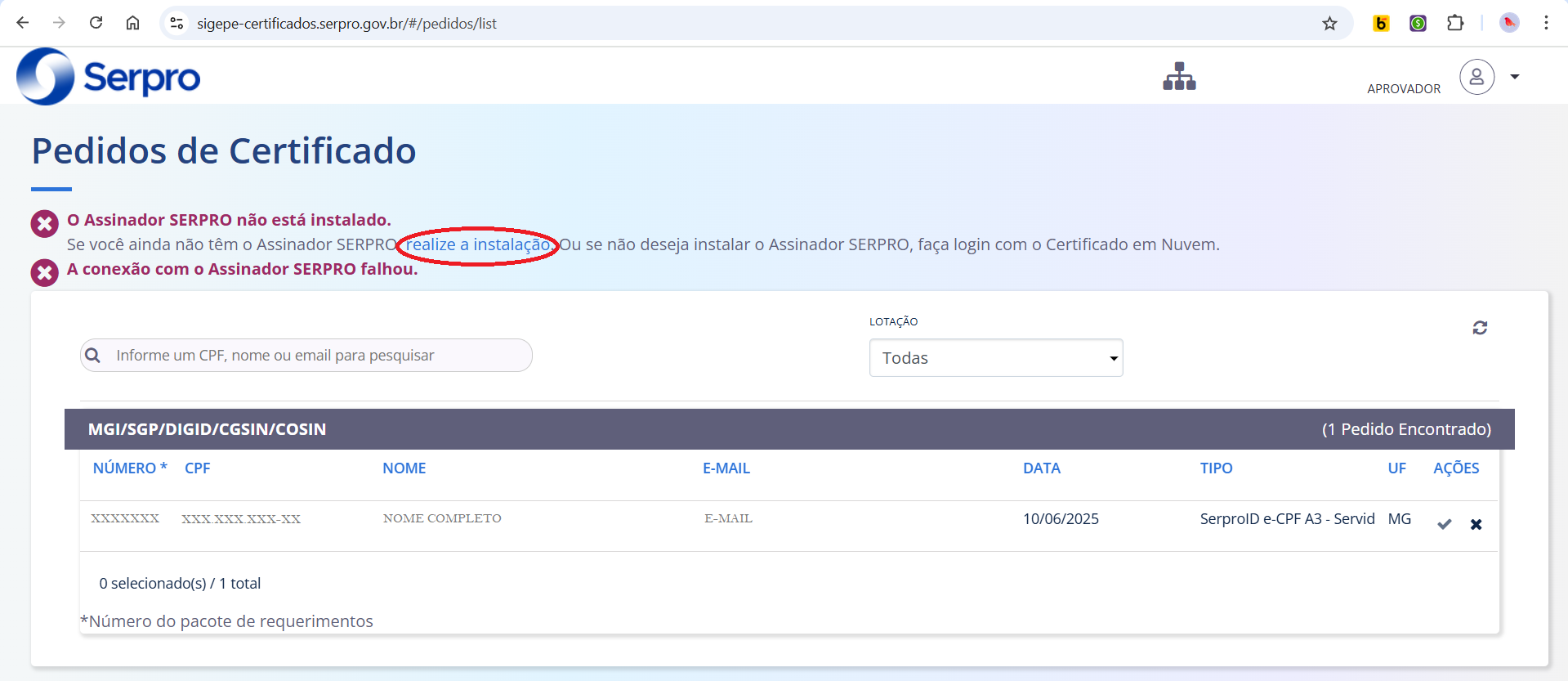Sort by the NÚMERO column header
The width and height of the screenshot is (1568, 681).
click(124, 468)
